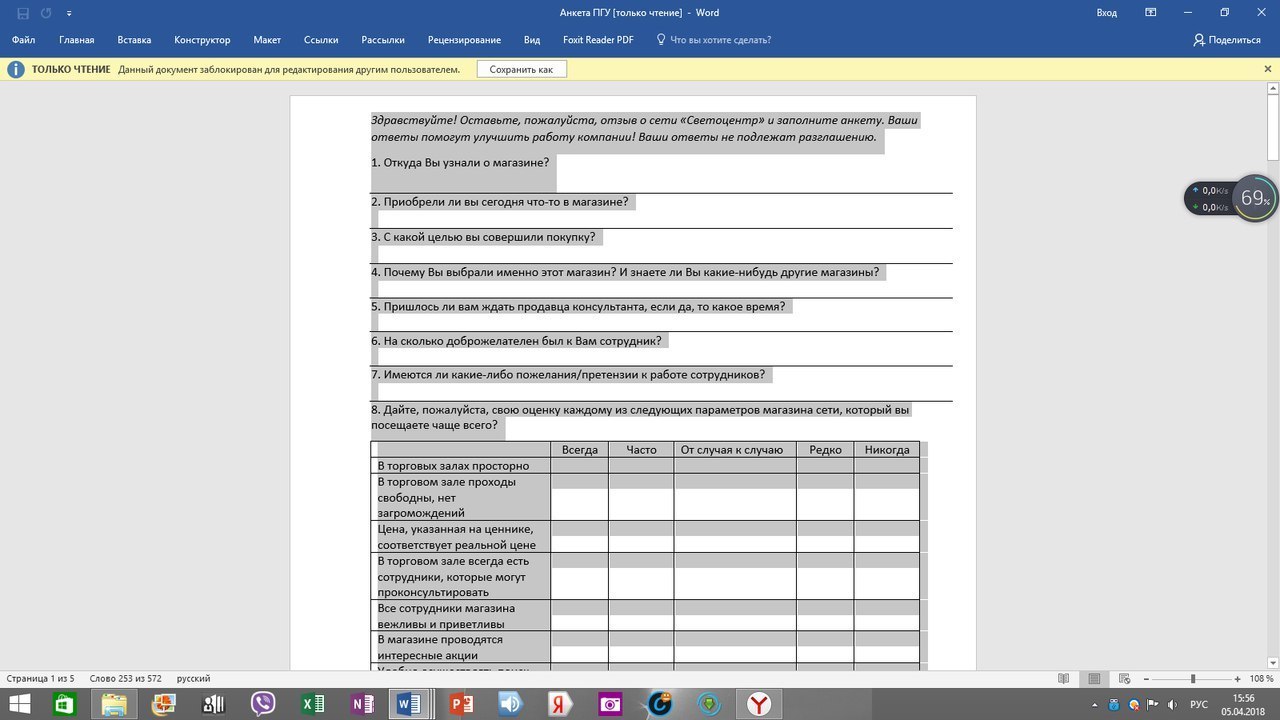Open File Explorer from the taskbar
The height and width of the screenshot is (720, 1280).
tap(114, 705)
